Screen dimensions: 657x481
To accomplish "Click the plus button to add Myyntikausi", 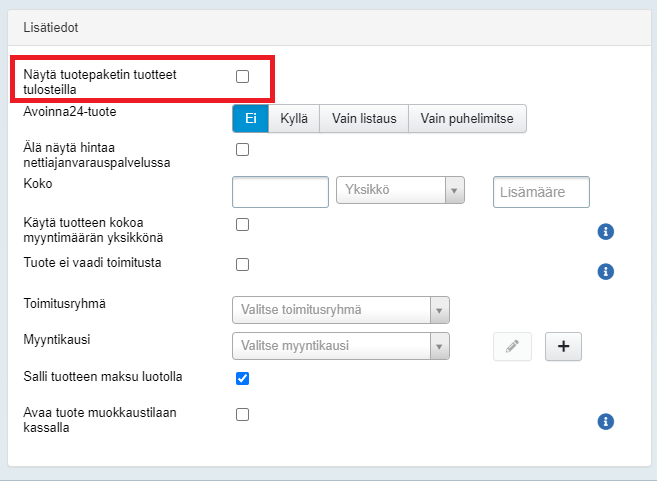I will point(563,346).
